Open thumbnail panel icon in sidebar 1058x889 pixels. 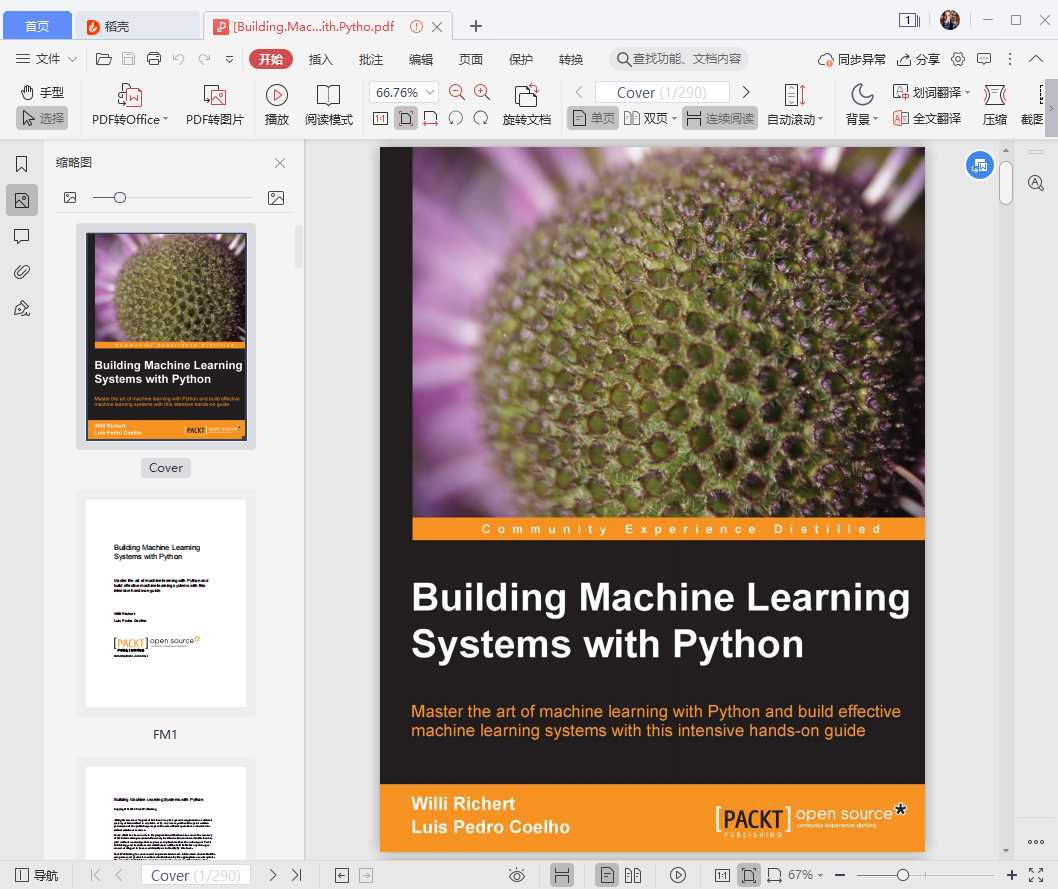[x=22, y=200]
